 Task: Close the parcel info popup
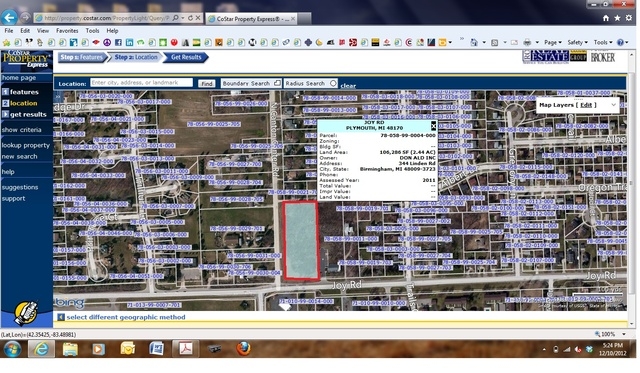[433, 125]
